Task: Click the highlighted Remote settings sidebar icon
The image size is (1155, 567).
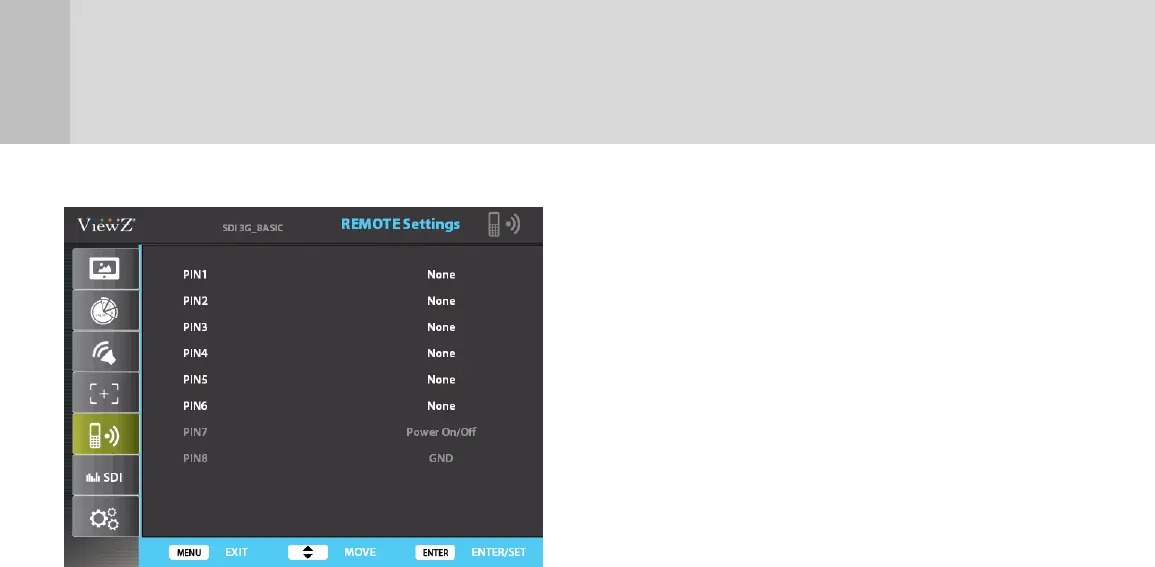Action: coord(105,434)
